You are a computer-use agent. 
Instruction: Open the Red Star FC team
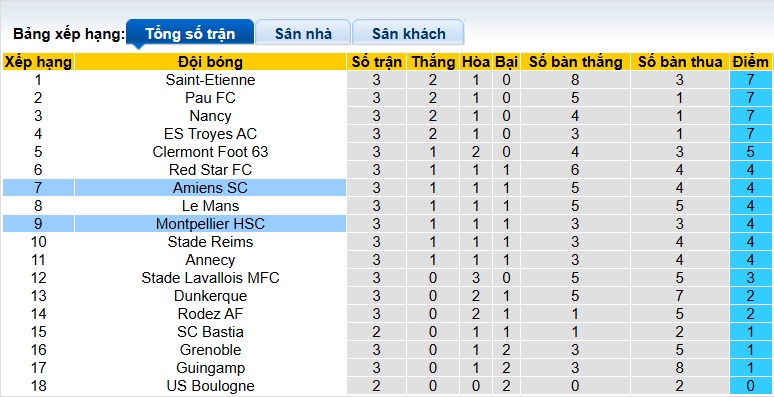click(210, 170)
